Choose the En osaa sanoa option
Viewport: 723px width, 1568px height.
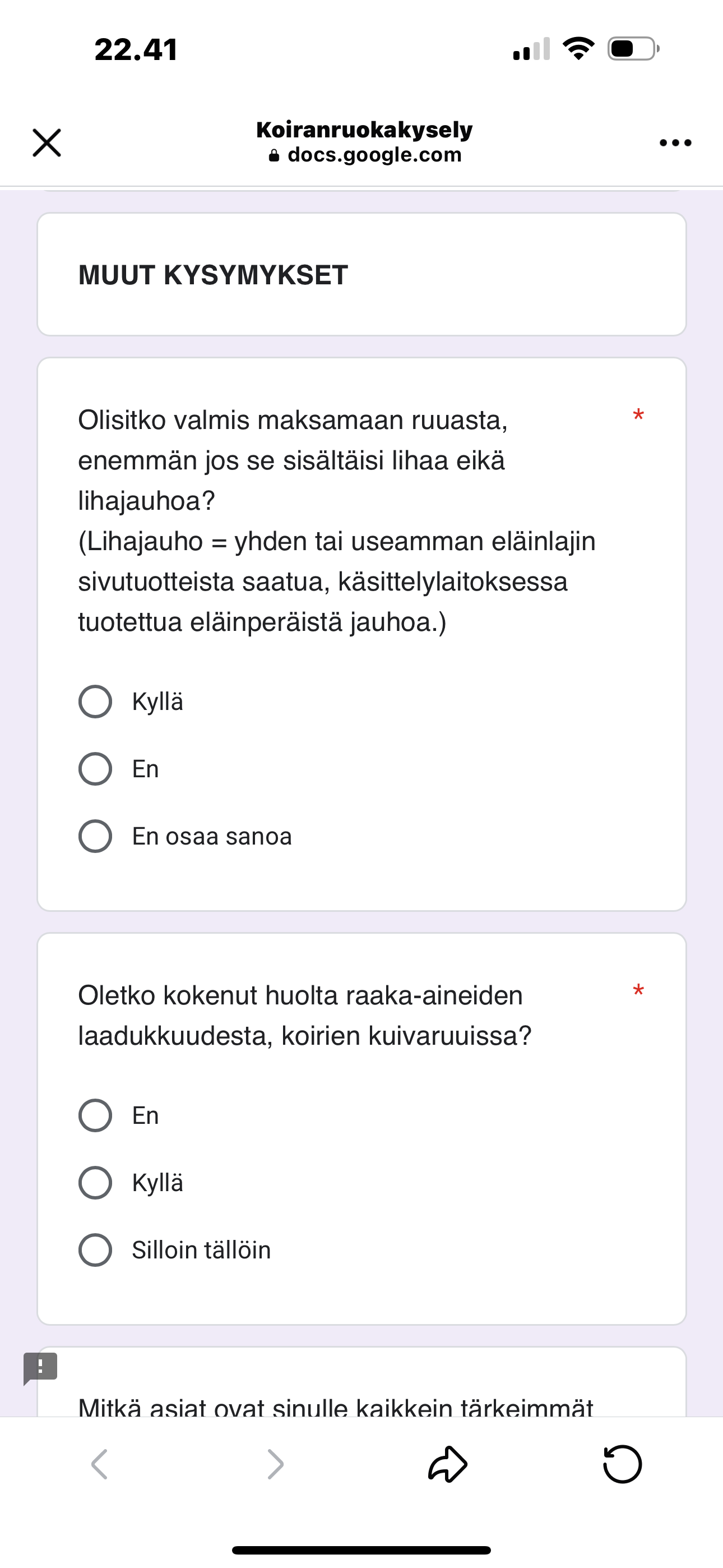[x=95, y=836]
